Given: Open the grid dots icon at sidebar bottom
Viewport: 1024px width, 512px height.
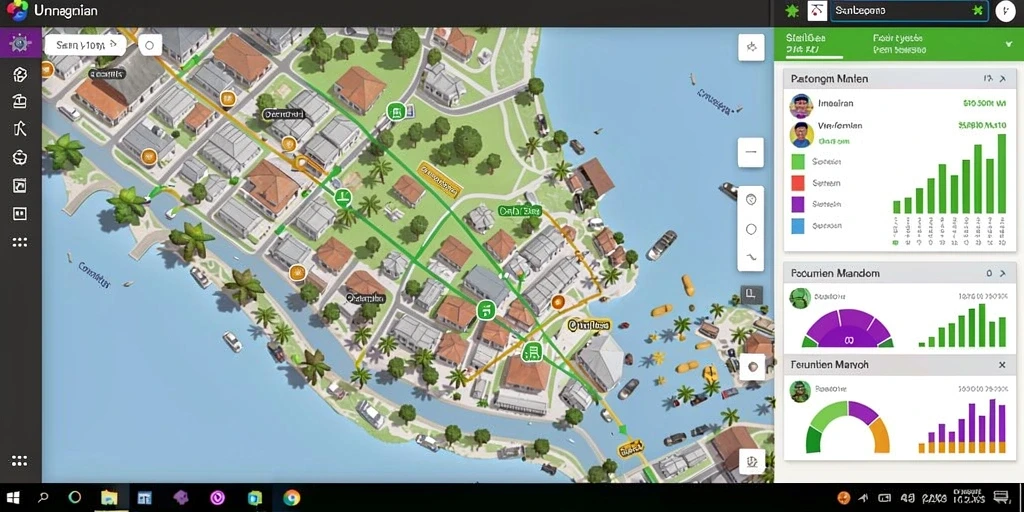Looking at the screenshot, I should [20, 460].
